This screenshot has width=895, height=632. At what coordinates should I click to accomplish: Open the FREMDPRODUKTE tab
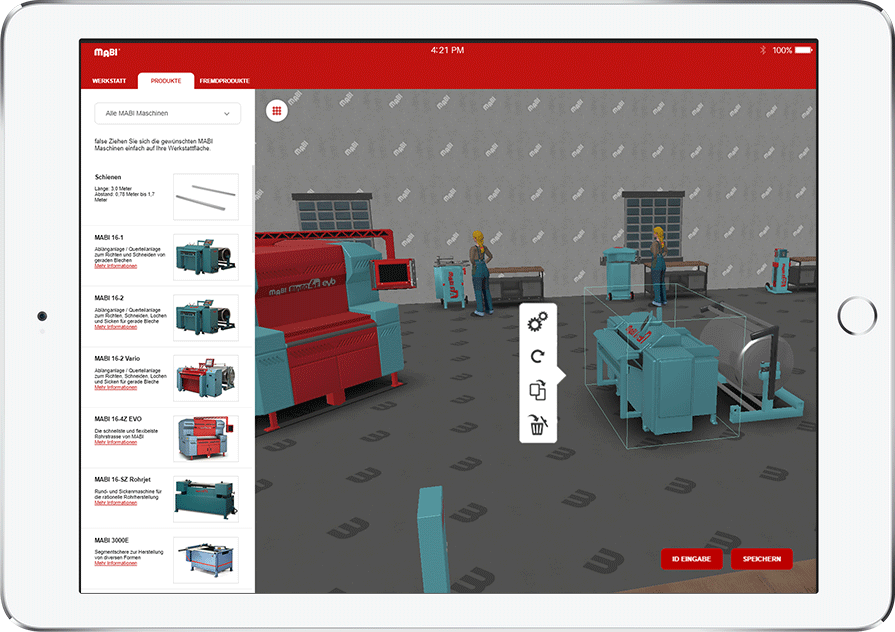point(224,81)
